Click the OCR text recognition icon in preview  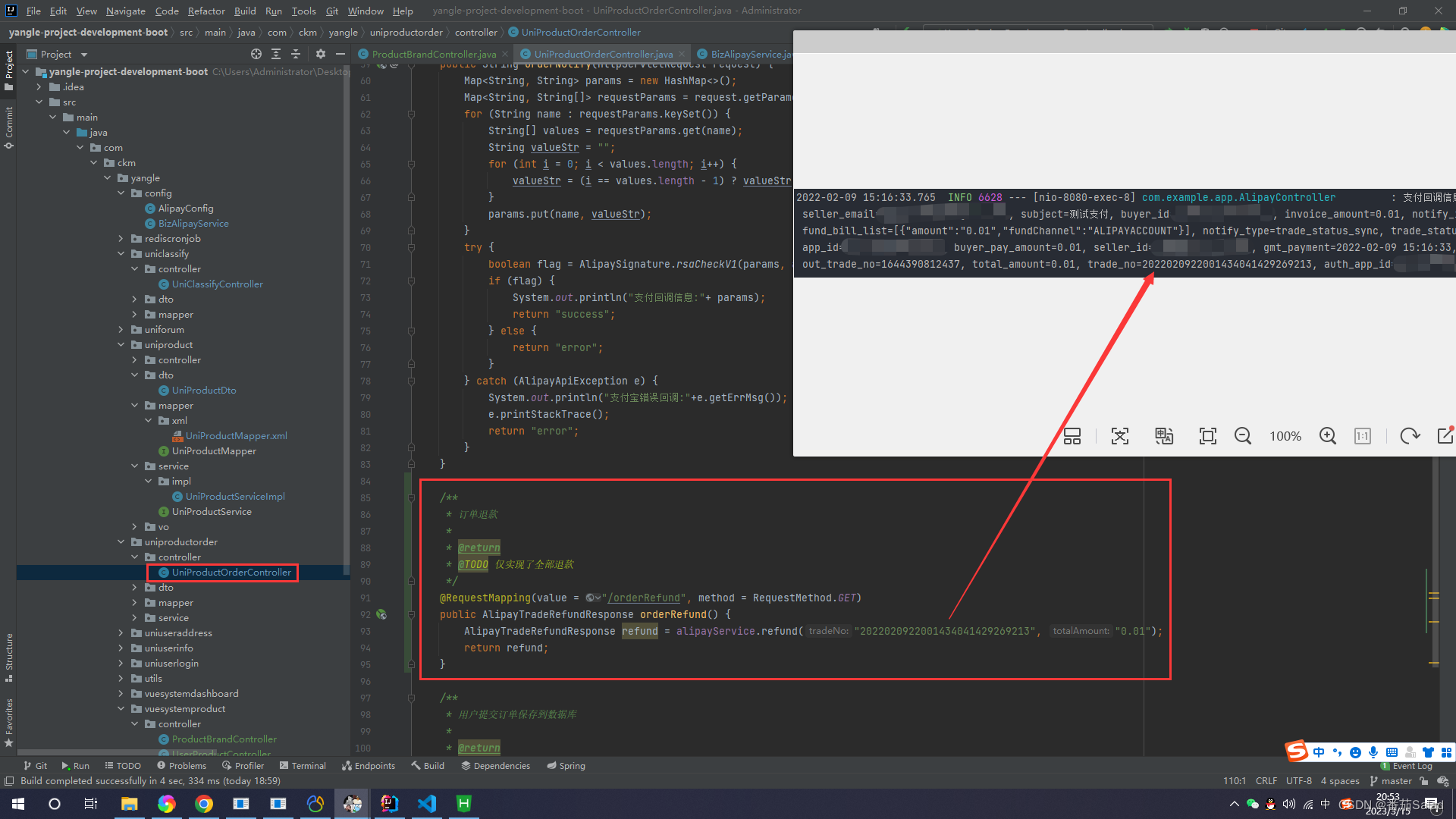click(x=1120, y=436)
